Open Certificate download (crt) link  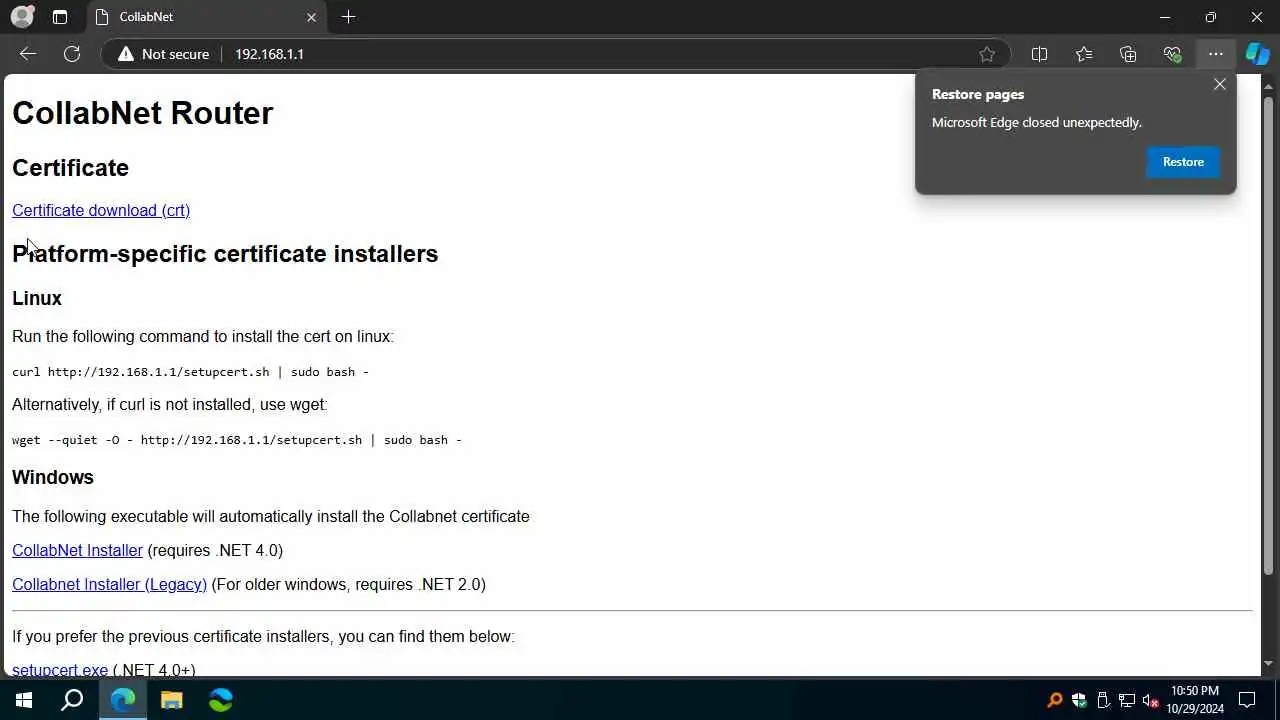(101, 210)
